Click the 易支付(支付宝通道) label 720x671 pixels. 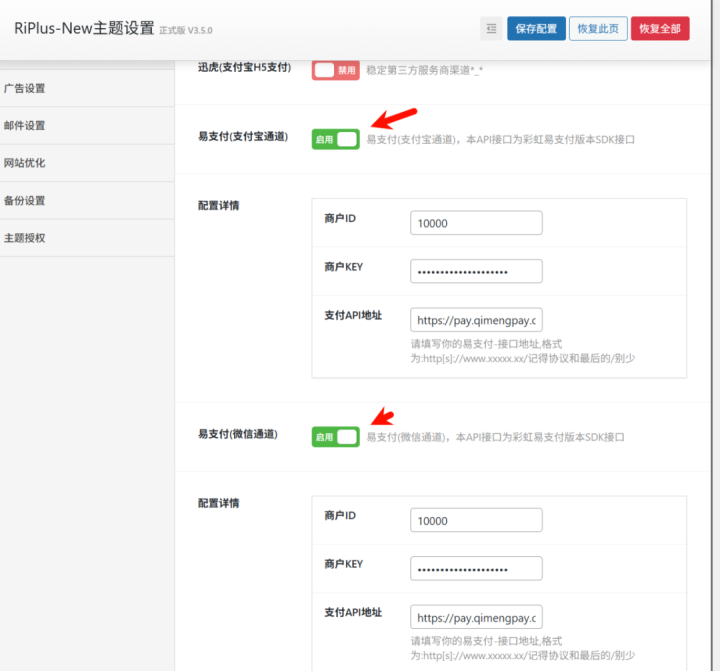click(243, 136)
